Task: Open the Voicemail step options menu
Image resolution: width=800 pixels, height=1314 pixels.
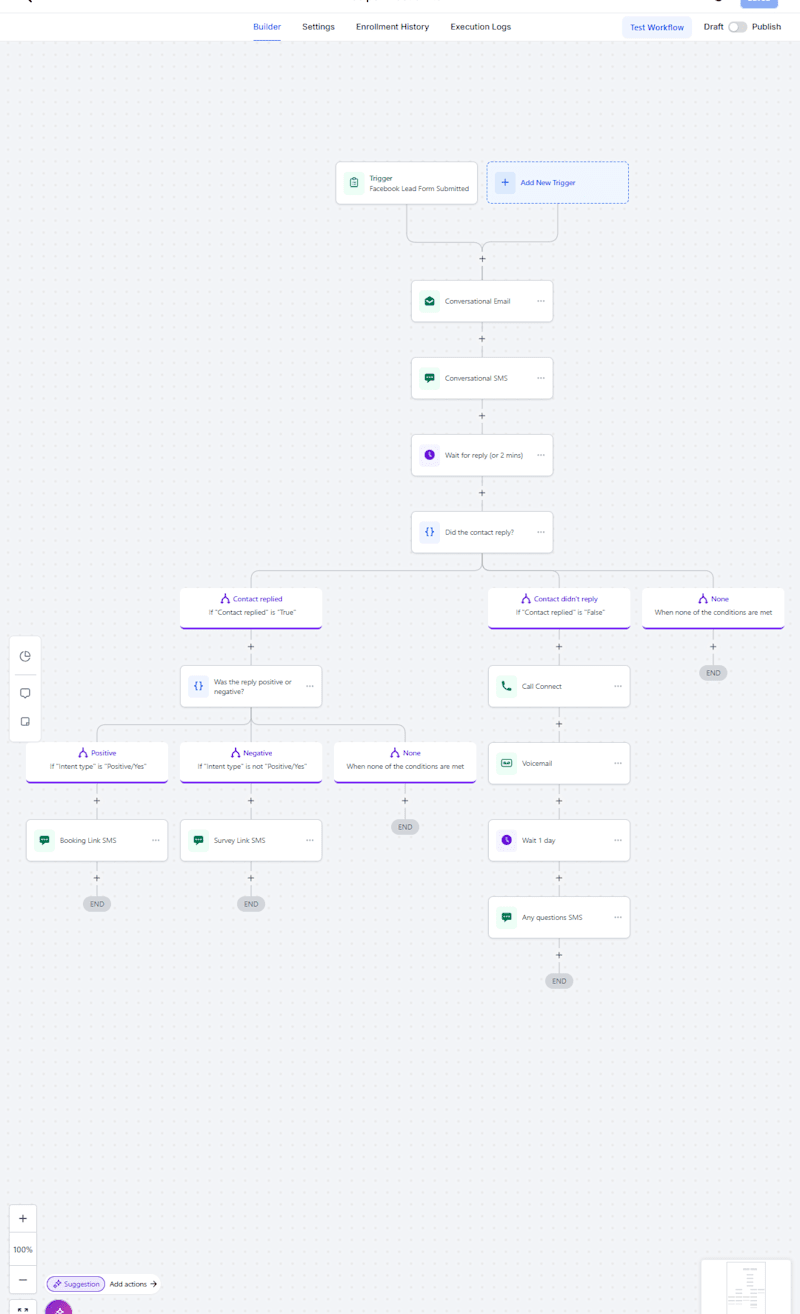Action: 618,763
